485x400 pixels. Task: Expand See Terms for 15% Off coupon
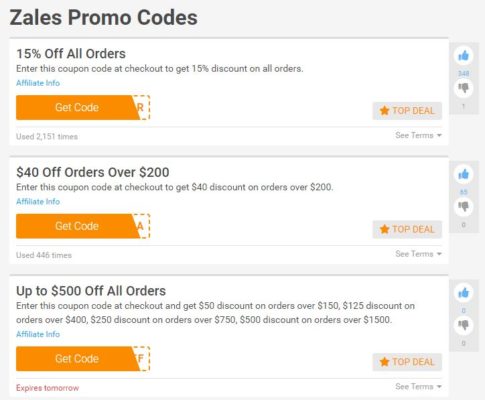click(418, 135)
